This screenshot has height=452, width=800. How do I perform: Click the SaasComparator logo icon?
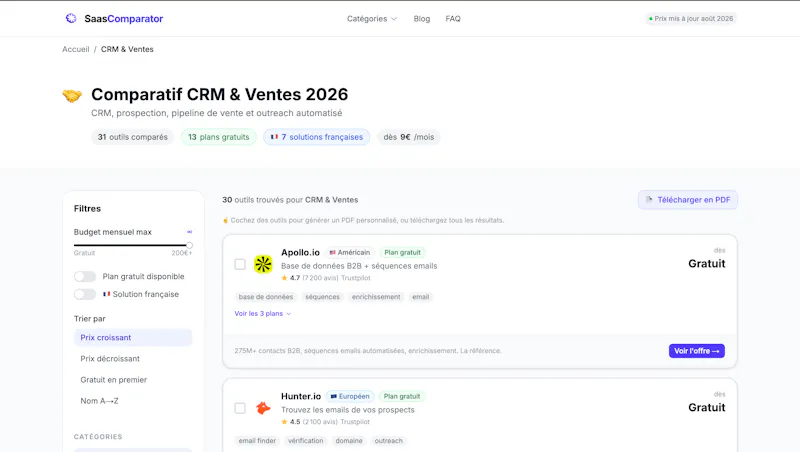(71, 18)
